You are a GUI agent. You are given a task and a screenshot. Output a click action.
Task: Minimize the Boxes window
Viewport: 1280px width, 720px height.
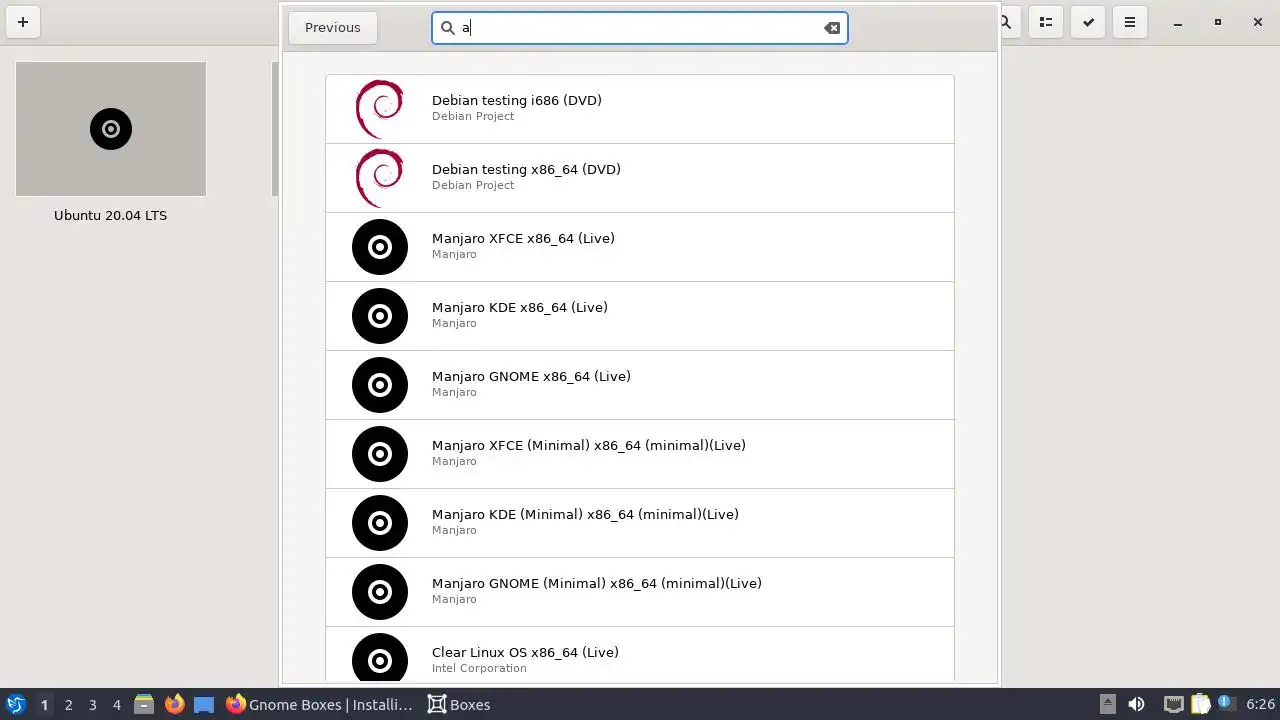pyautogui.click(x=1178, y=22)
